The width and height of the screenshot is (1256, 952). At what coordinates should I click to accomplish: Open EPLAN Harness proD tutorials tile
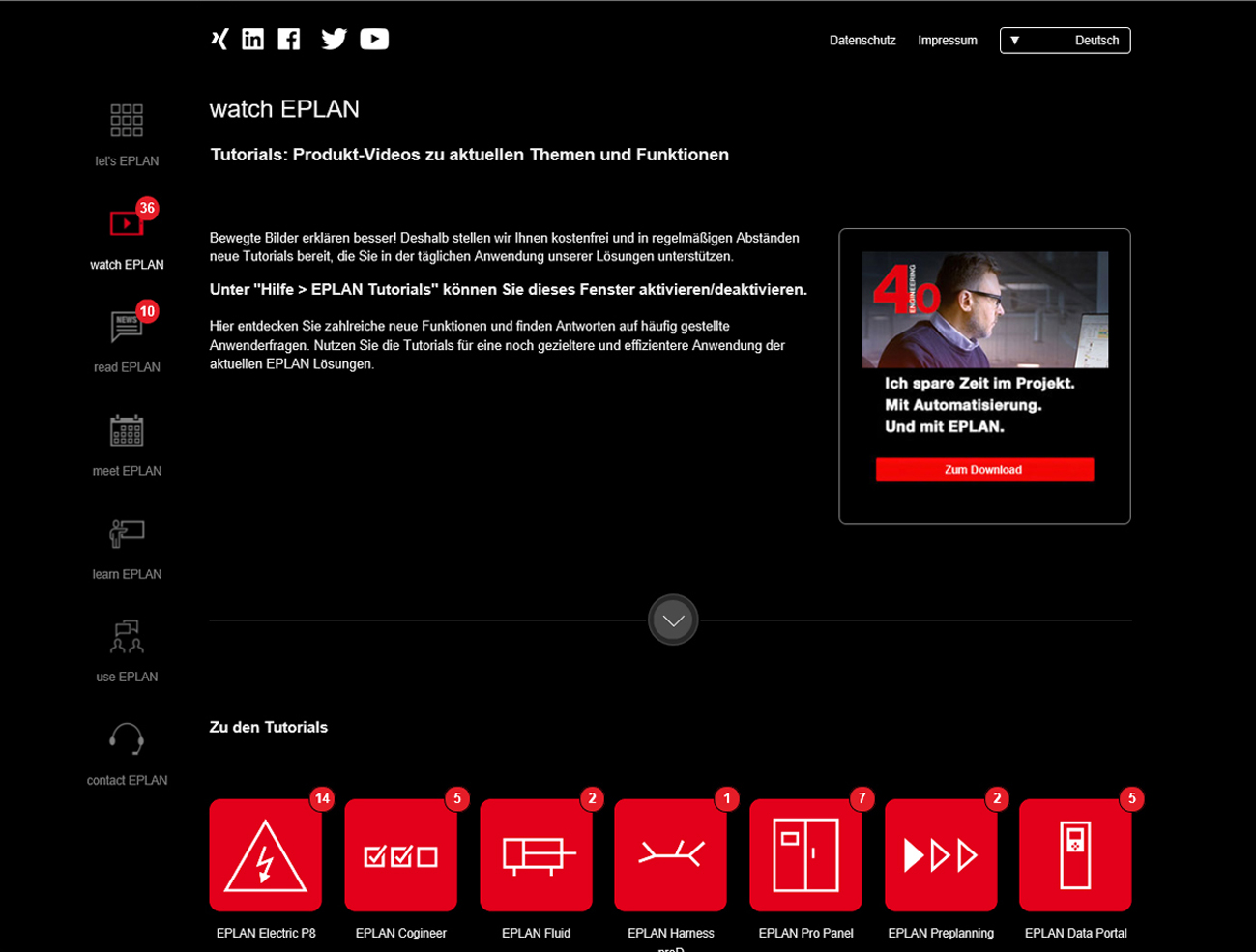(x=671, y=855)
